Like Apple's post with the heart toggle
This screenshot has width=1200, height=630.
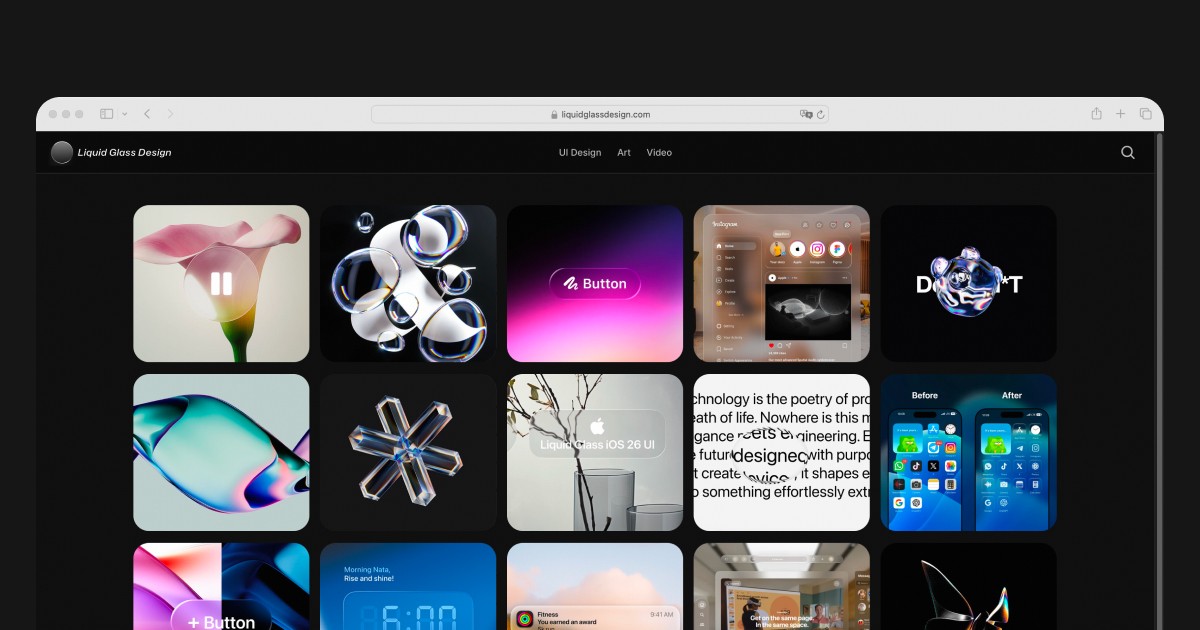(771, 346)
